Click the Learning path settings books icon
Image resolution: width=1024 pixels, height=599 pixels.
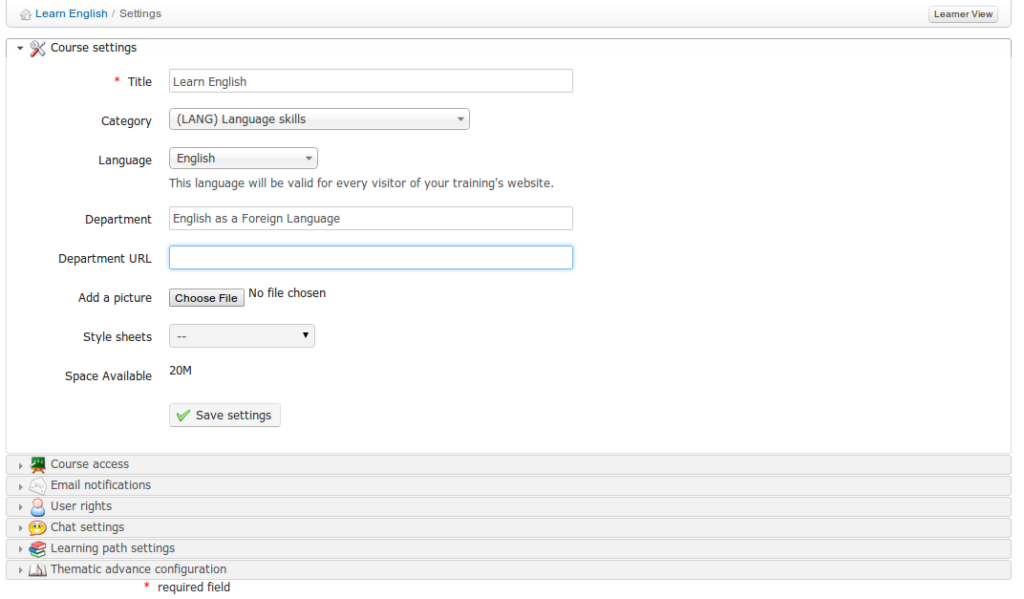pyautogui.click(x=38, y=548)
